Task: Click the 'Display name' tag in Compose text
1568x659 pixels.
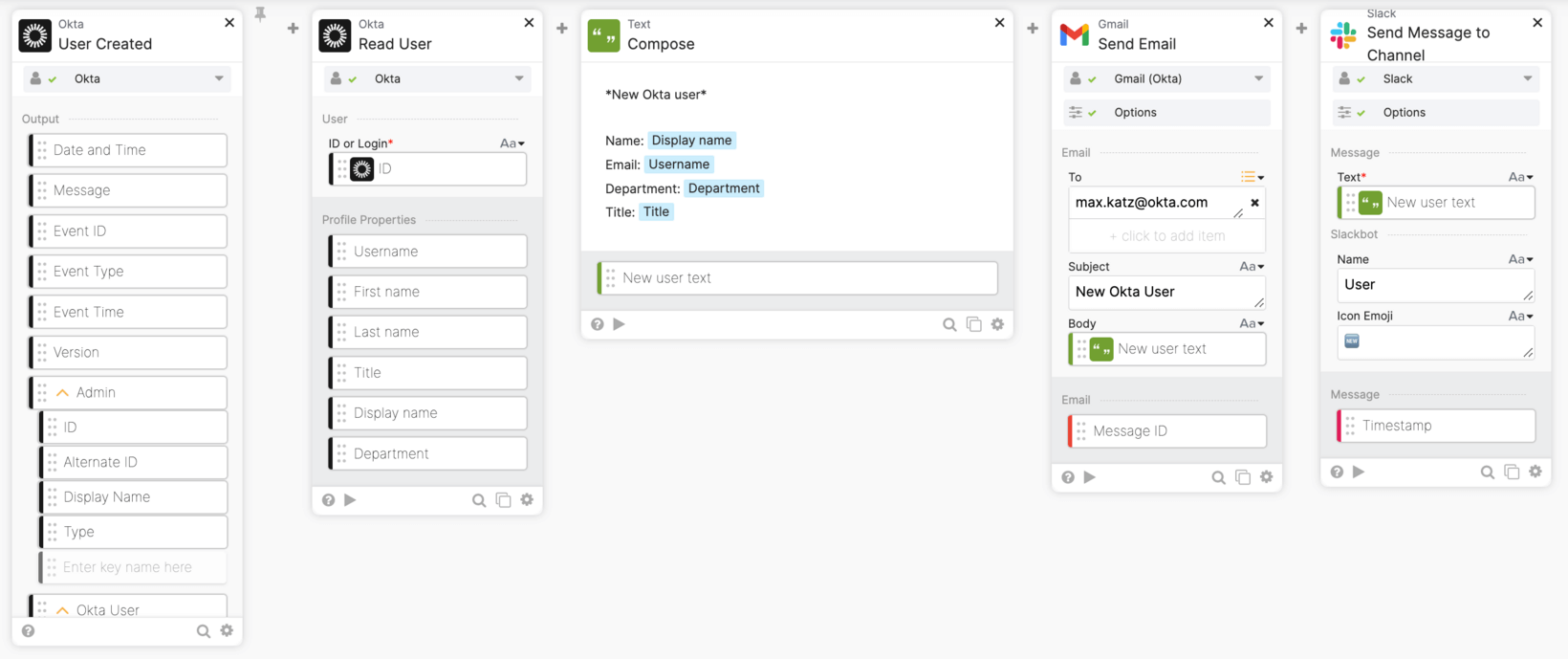Action: tap(691, 141)
